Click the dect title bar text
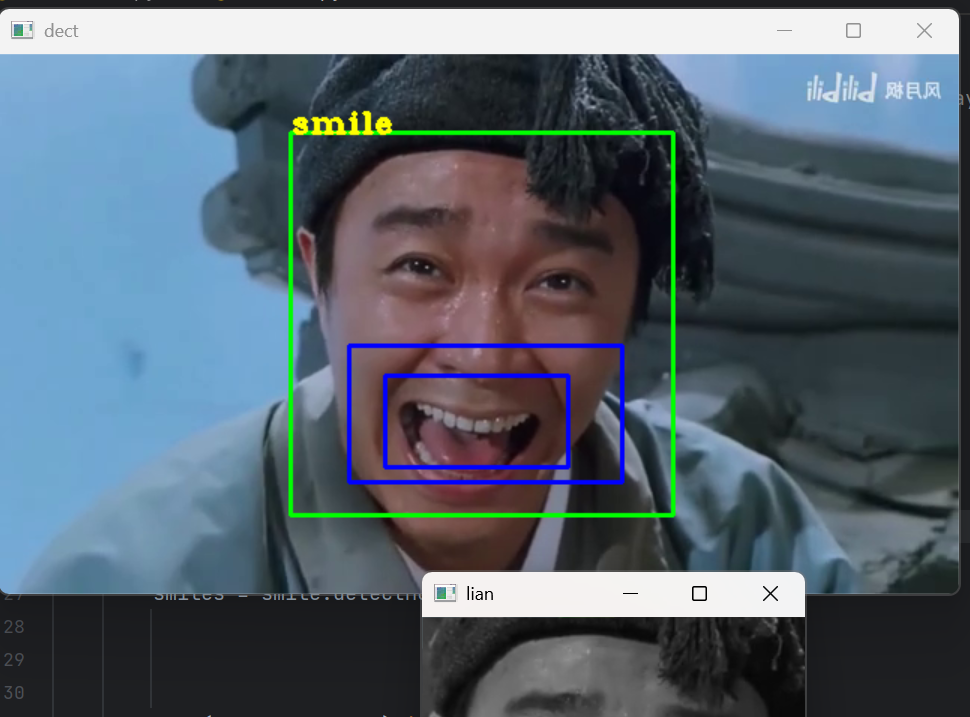Viewport: 970px width, 717px height. click(61, 31)
